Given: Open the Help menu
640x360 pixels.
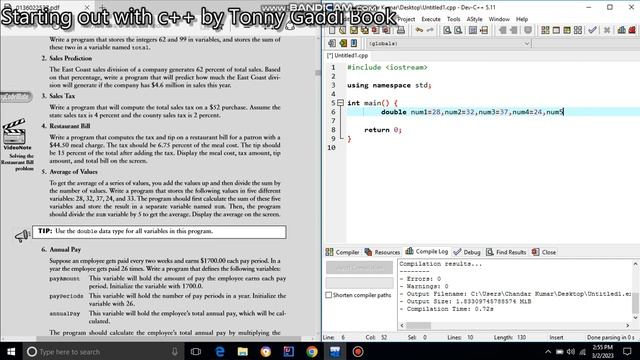Looking at the screenshot, I should pyautogui.click(x=522, y=19).
